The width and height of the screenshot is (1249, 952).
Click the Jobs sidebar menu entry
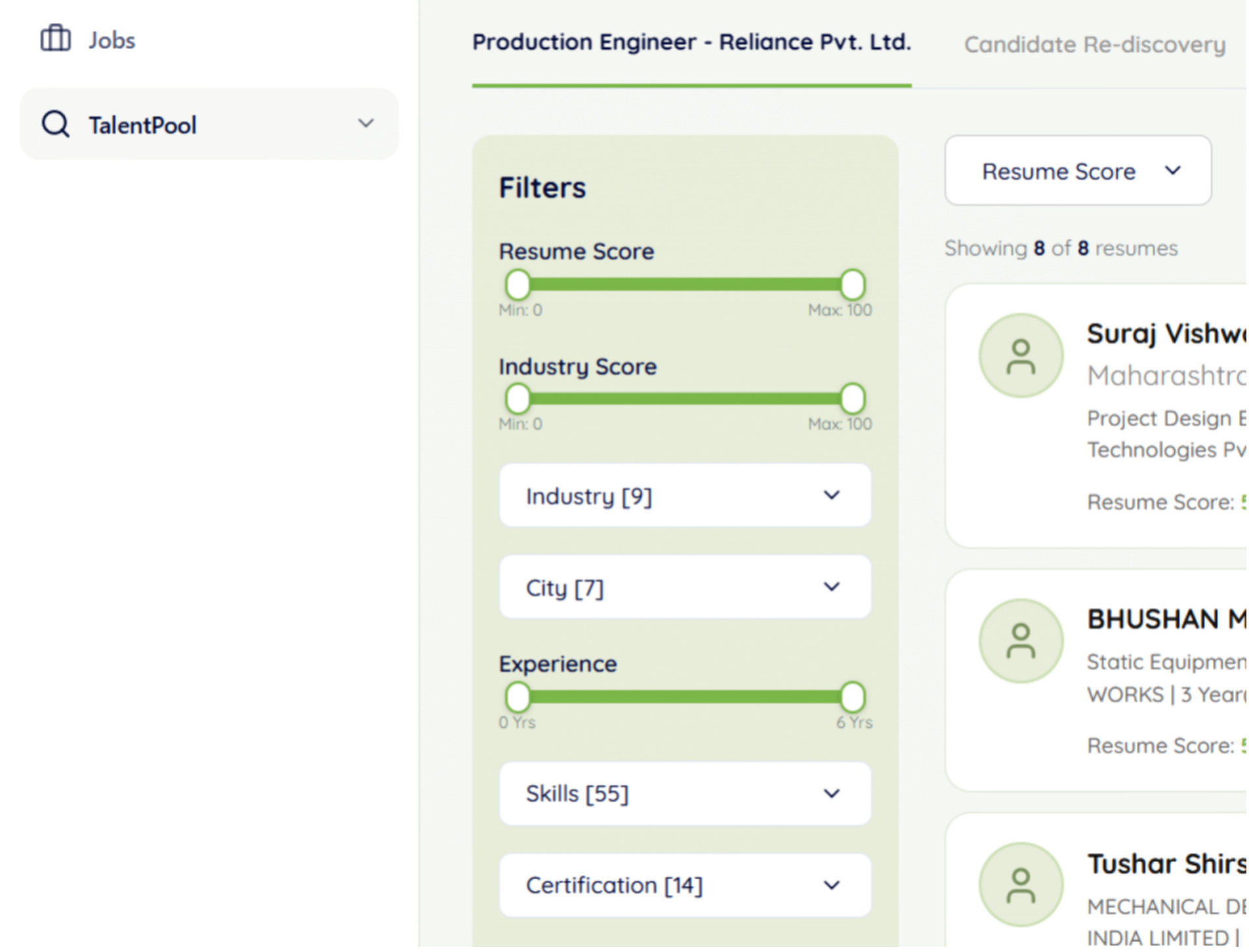tap(113, 39)
